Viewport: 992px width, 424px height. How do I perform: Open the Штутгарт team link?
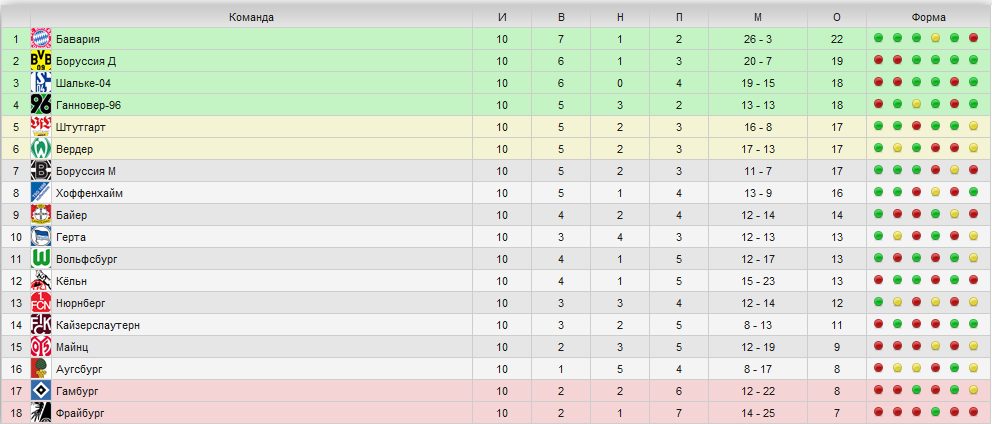[80, 127]
